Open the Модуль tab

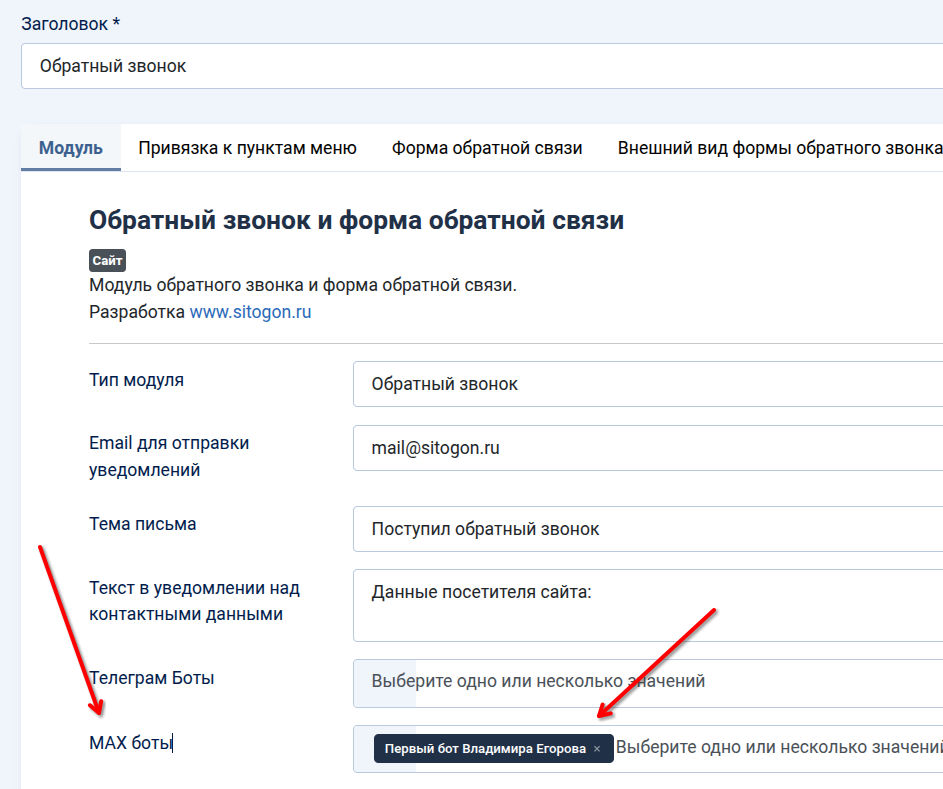click(71, 148)
